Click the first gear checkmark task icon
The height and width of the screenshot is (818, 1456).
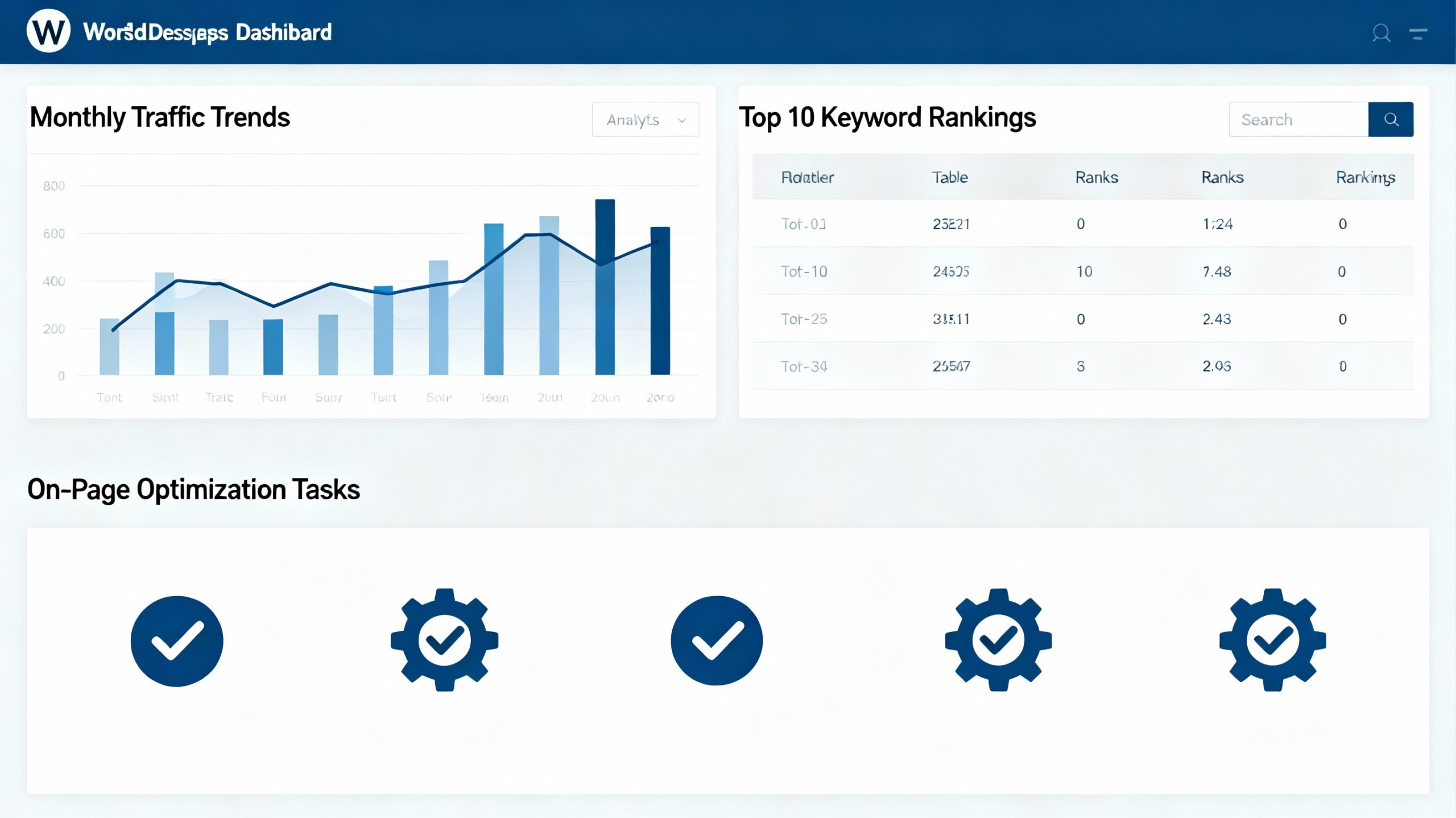(444, 640)
